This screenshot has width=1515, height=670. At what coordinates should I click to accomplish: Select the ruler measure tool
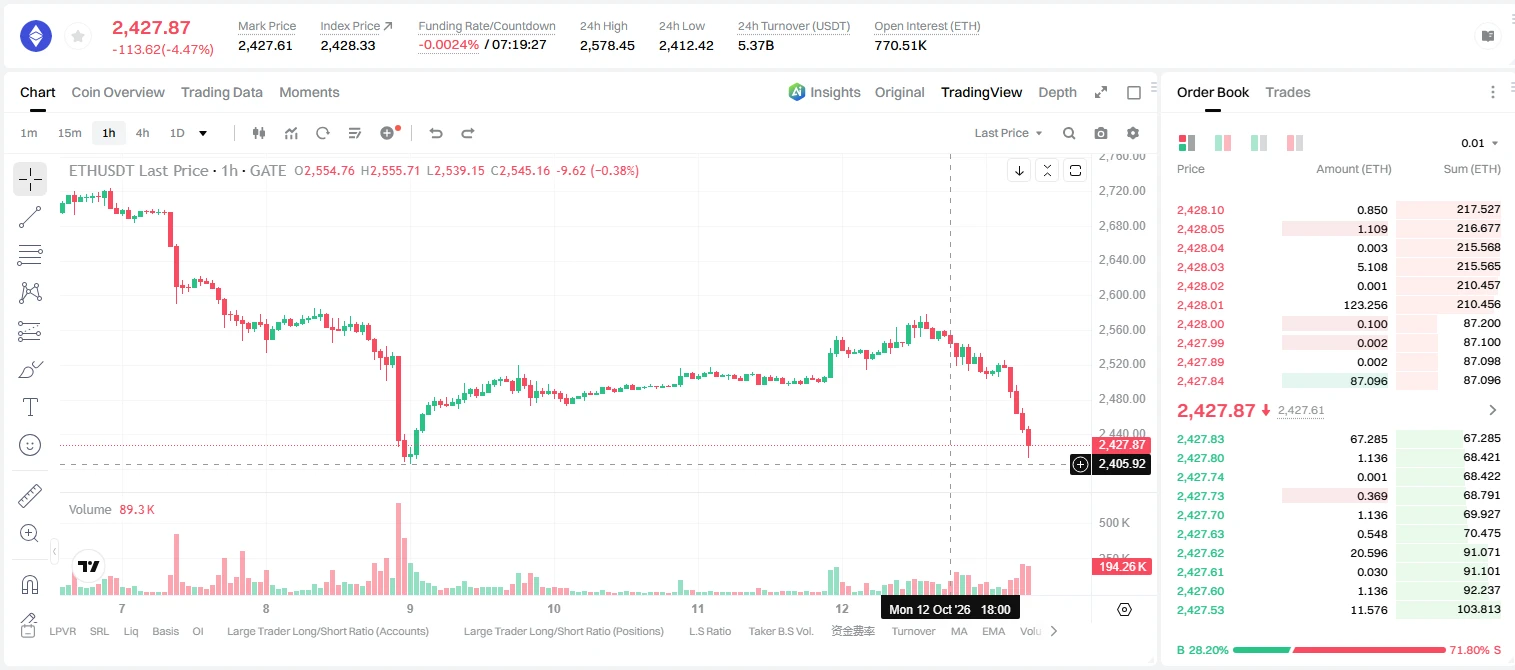(x=30, y=496)
